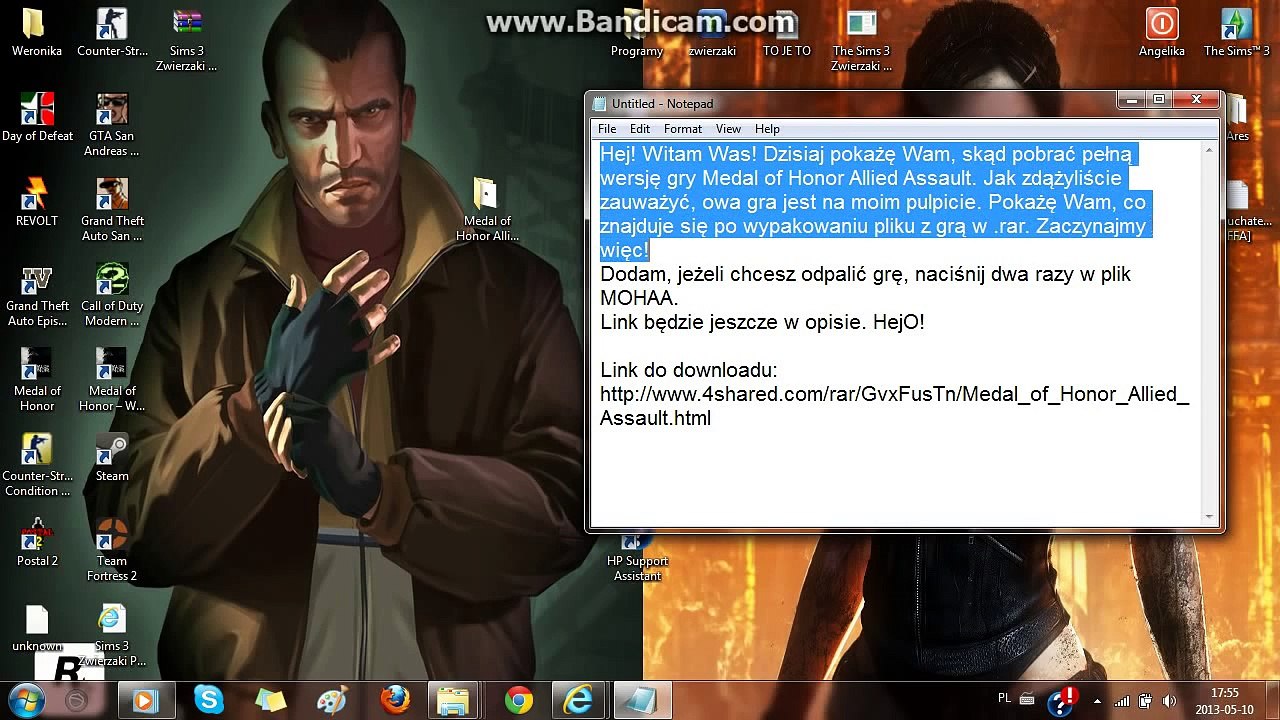
Task: Maximize the Notepad window
Action: [x=1159, y=100]
